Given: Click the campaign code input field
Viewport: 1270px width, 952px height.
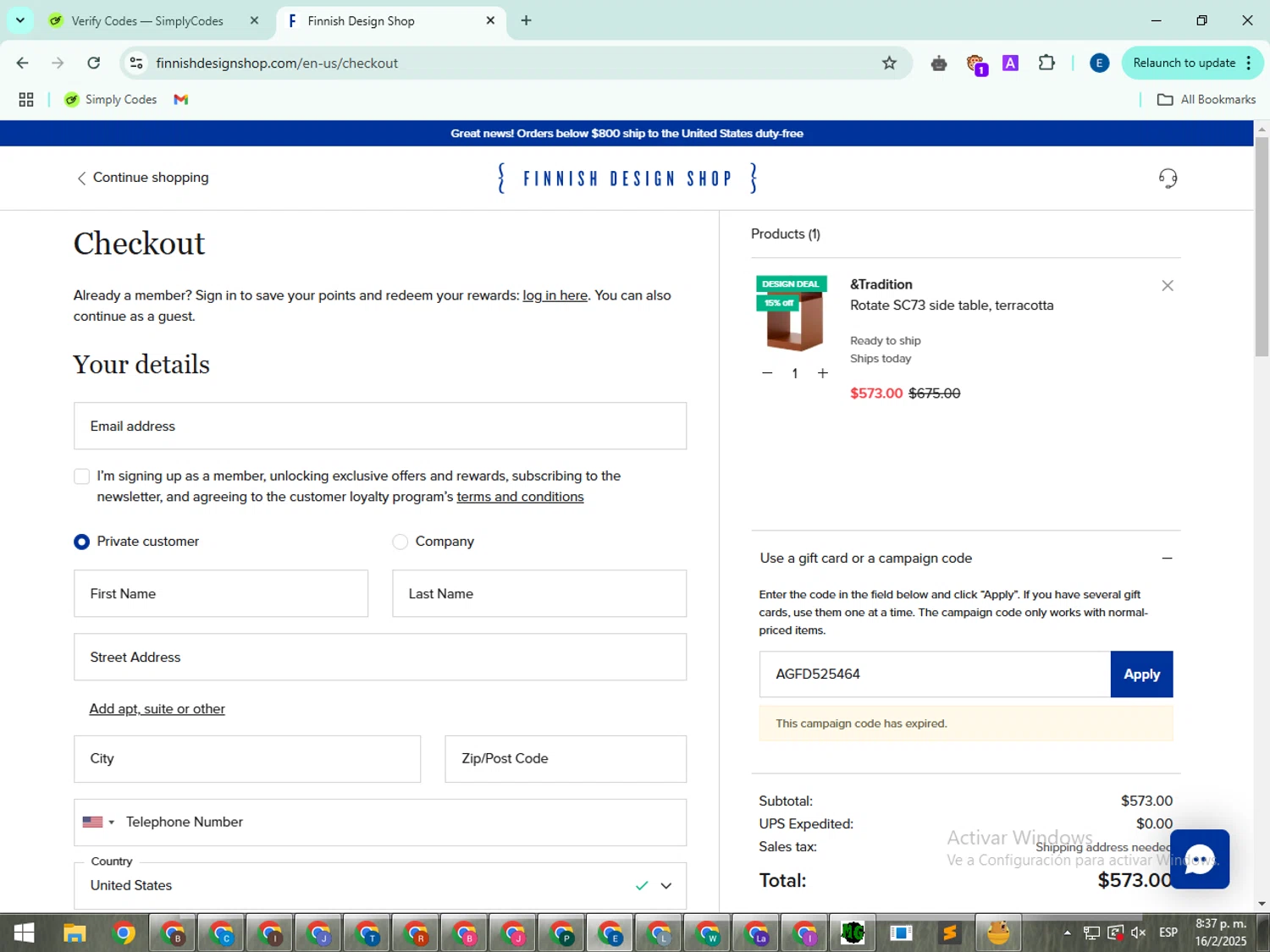Looking at the screenshot, I should pos(935,674).
